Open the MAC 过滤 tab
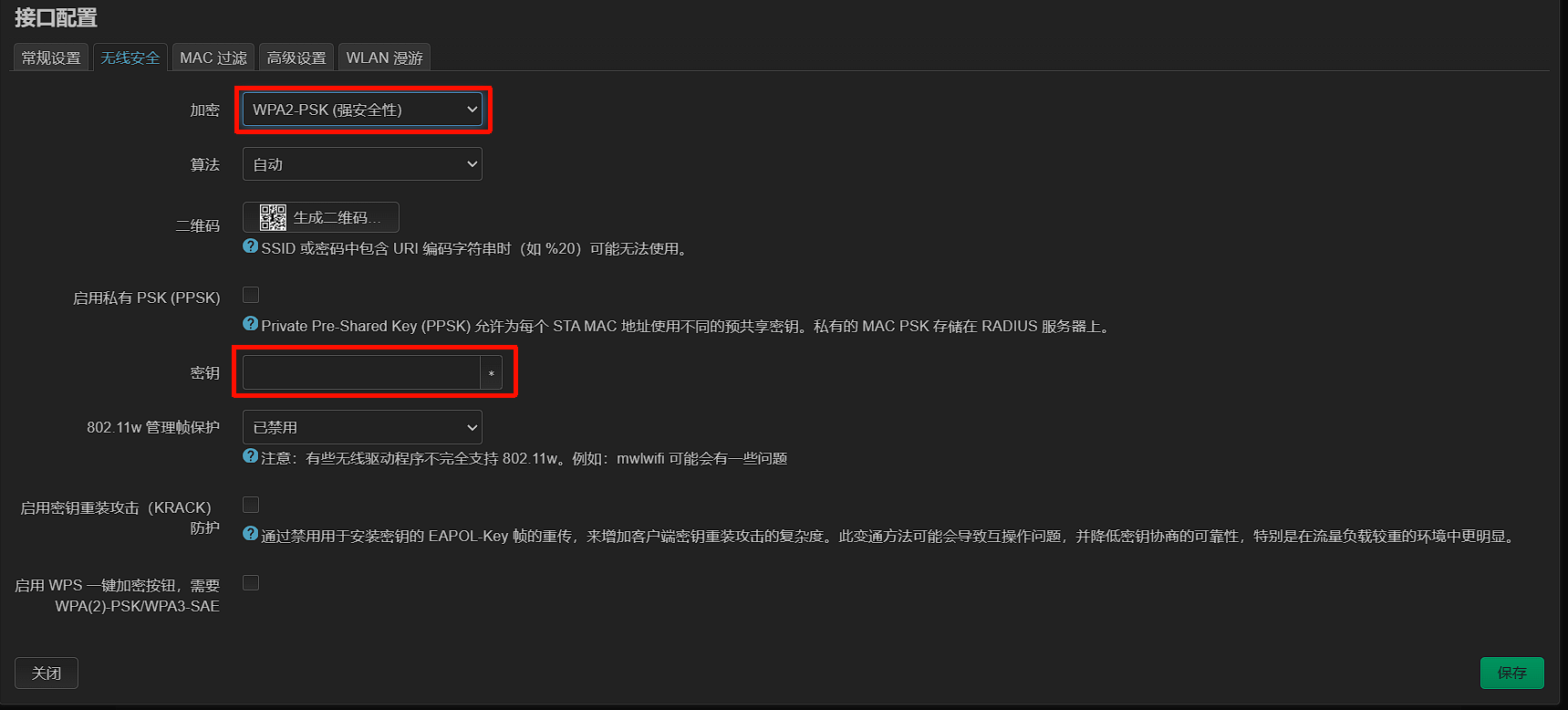 coord(213,57)
